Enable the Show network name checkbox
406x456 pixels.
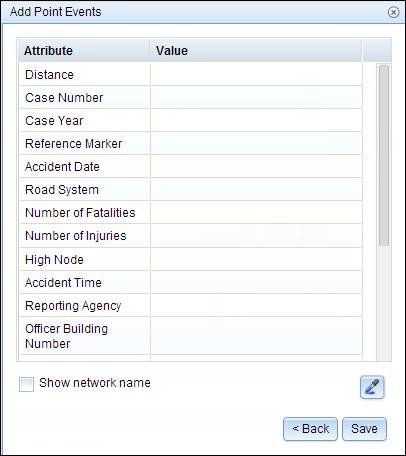click(x=26, y=384)
